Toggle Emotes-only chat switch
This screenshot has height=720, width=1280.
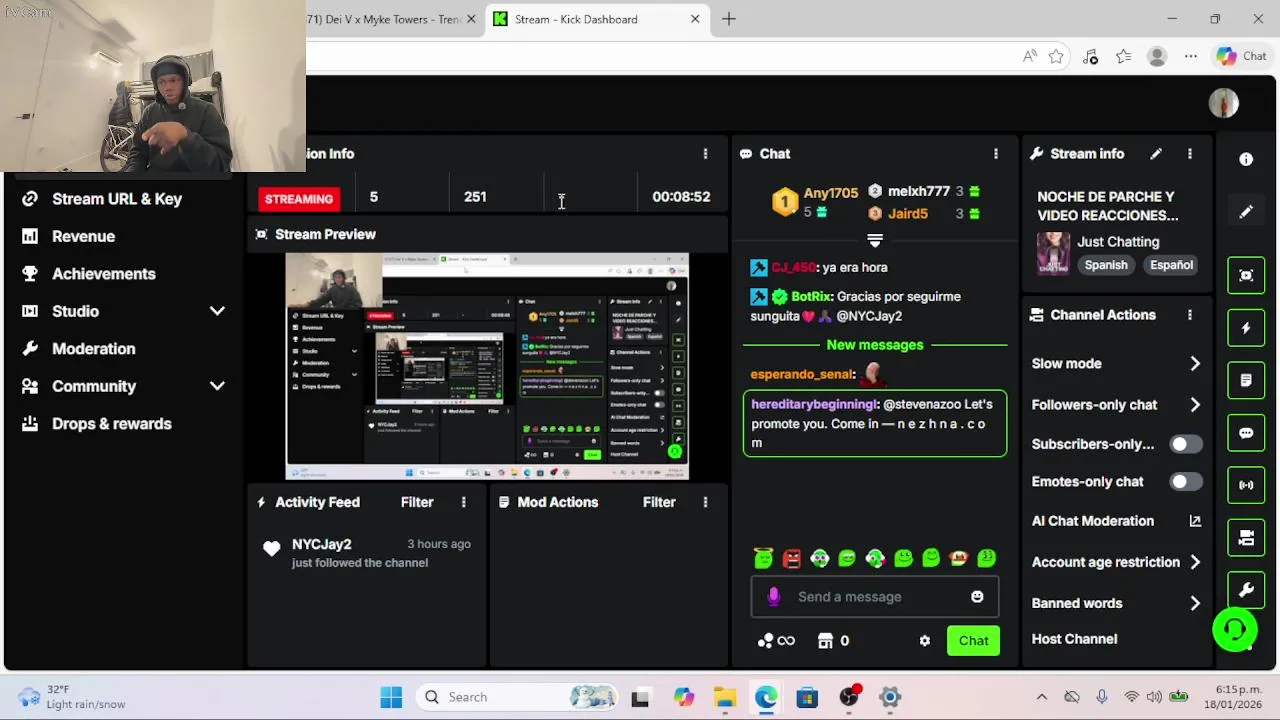(1185, 482)
